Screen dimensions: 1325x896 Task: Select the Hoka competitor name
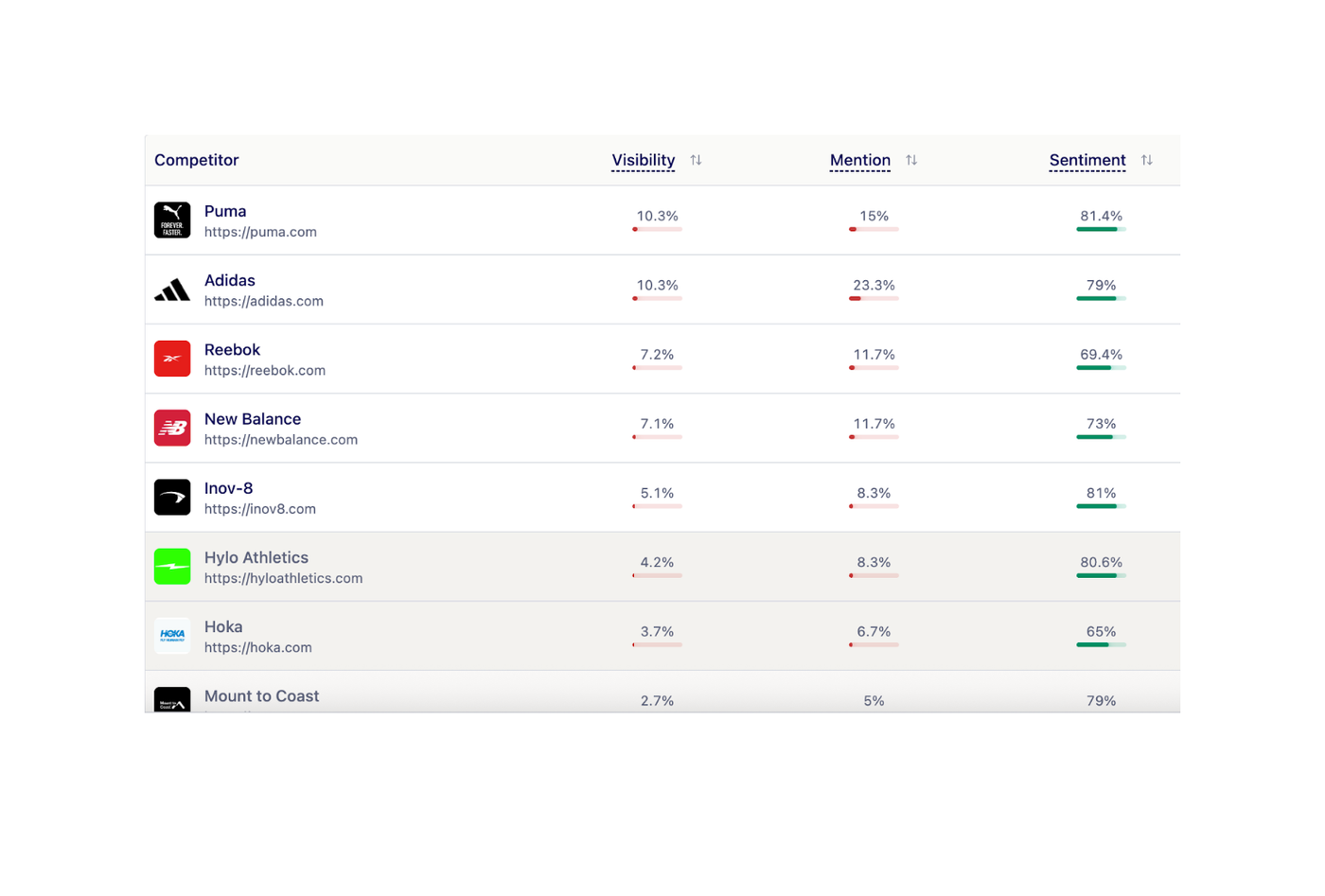[223, 626]
